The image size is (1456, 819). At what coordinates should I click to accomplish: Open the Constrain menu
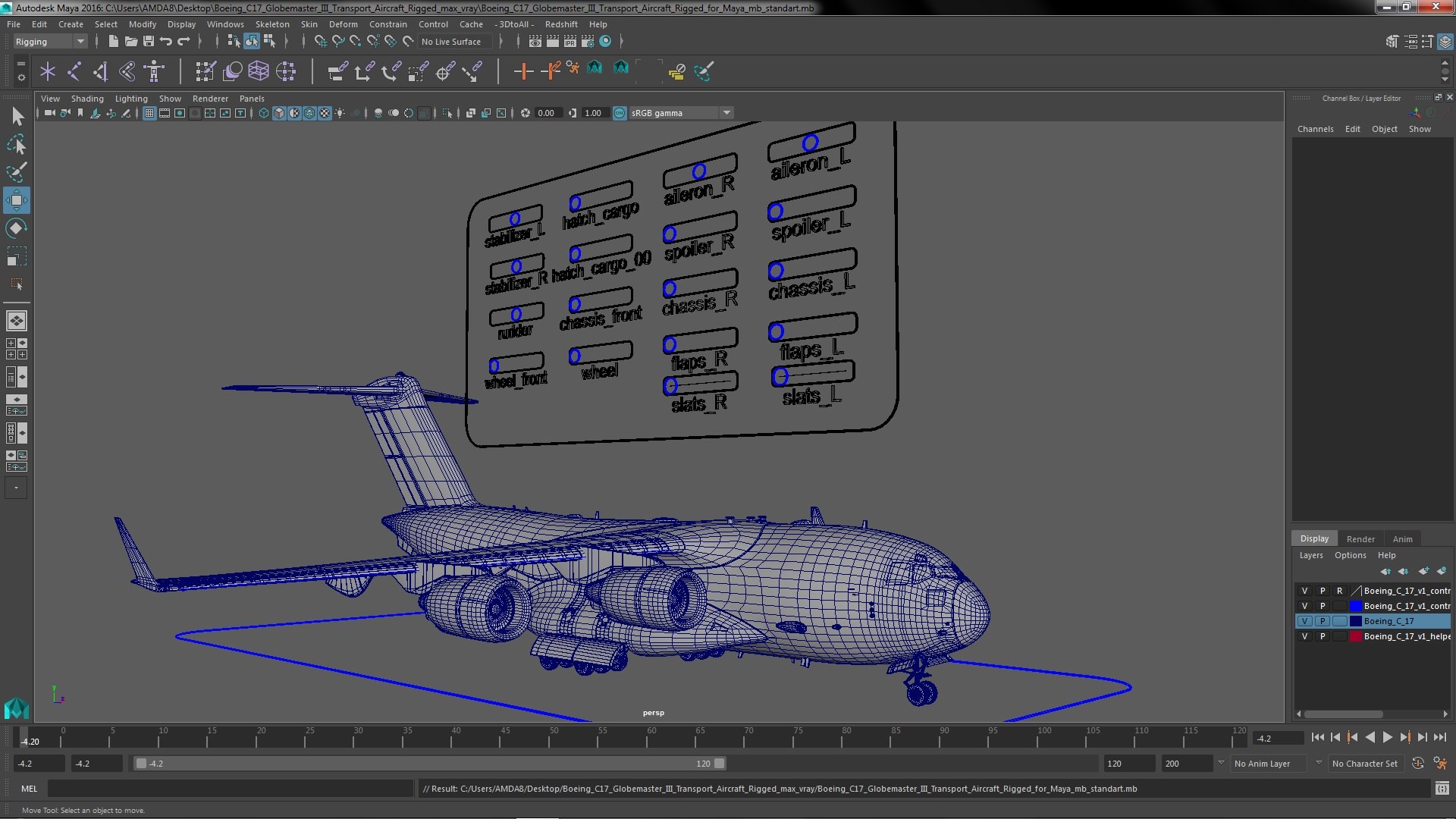pyautogui.click(x=388, y=24)
